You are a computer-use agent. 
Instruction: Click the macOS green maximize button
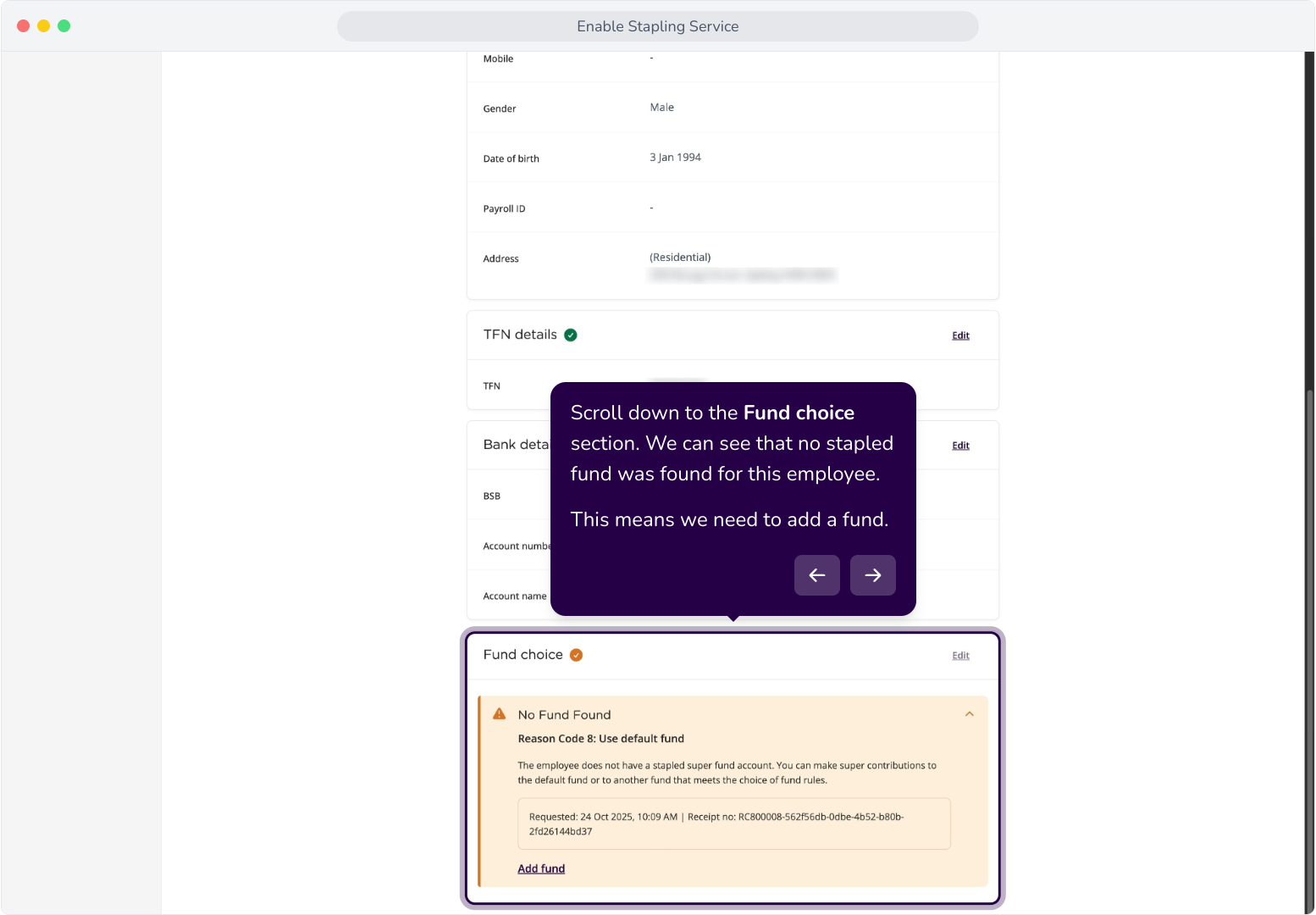point(64,26)
